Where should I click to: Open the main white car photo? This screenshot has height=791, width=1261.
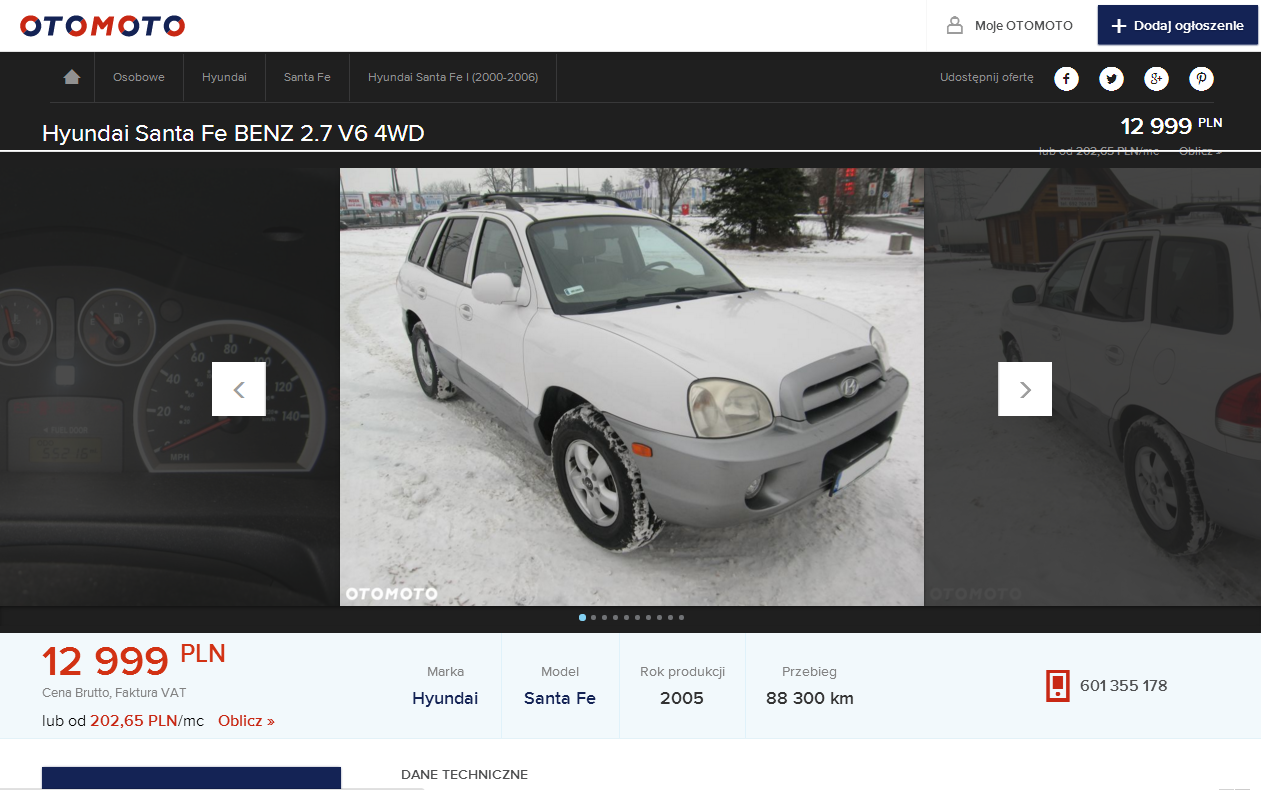pyautogui.click(x=632, y=387)
